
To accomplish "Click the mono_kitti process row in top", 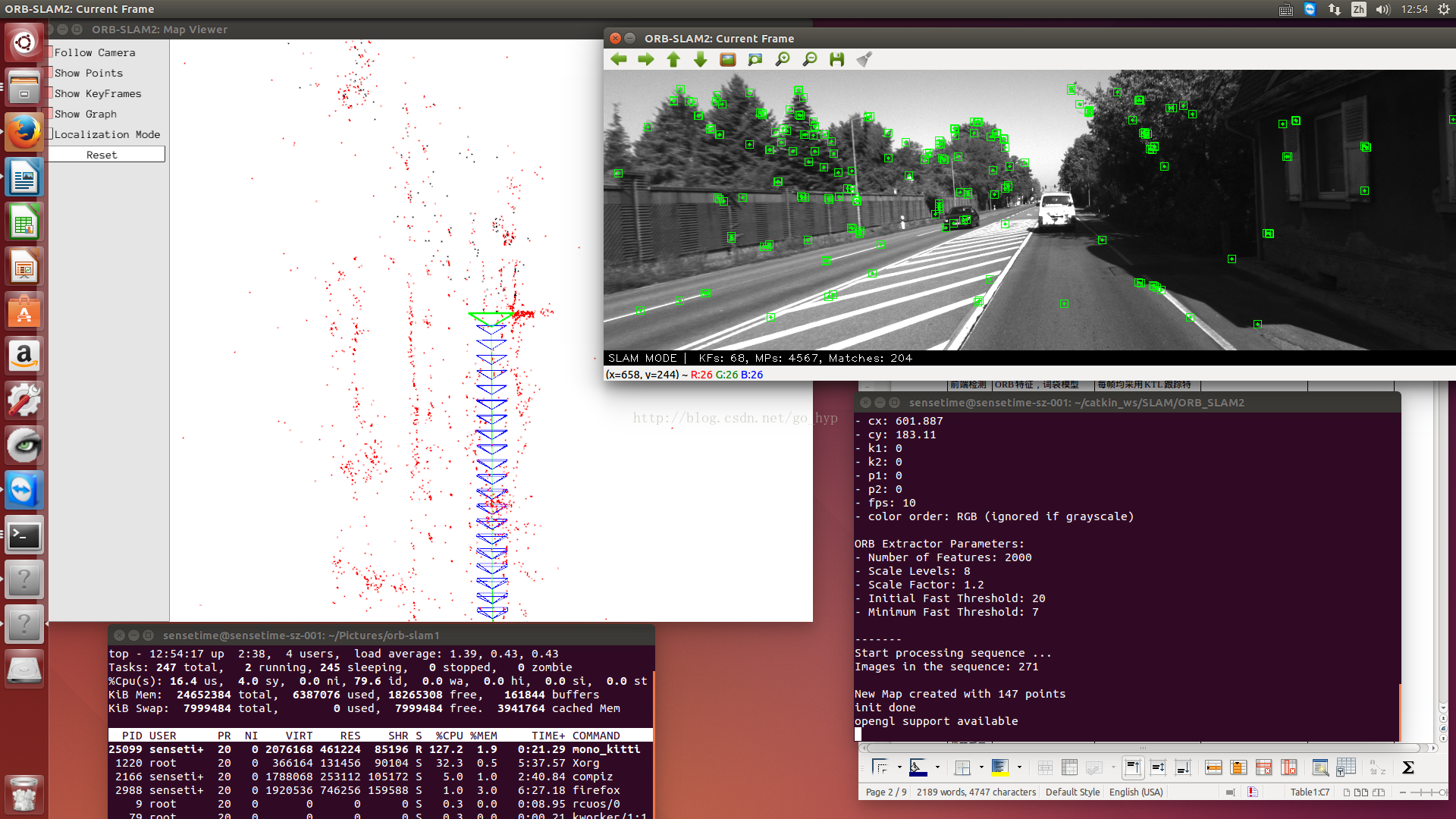I will tap(381, 749).
